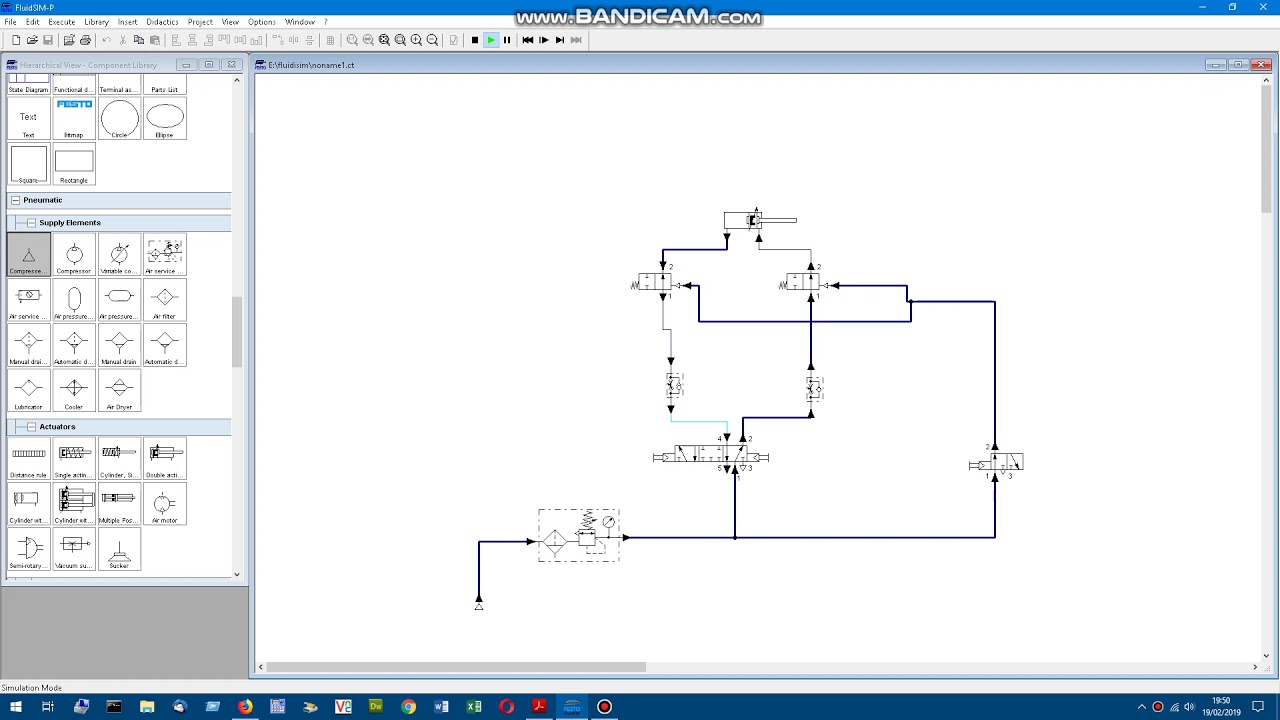This screenshot has width=1280, height=720.
Task: Pause the simulation
Action: 507,40
